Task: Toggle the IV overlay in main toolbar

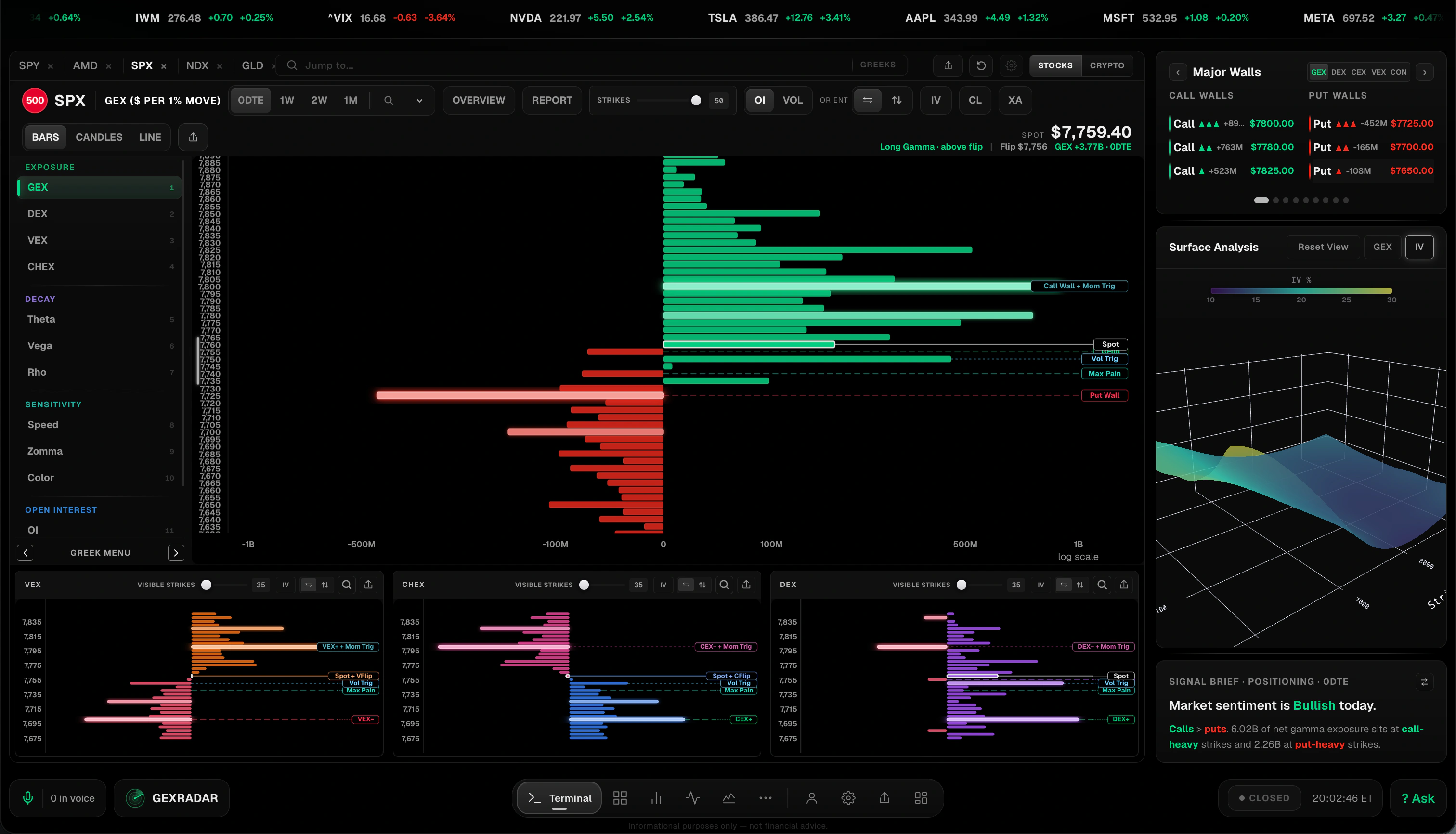Action: tap(936, 100)
